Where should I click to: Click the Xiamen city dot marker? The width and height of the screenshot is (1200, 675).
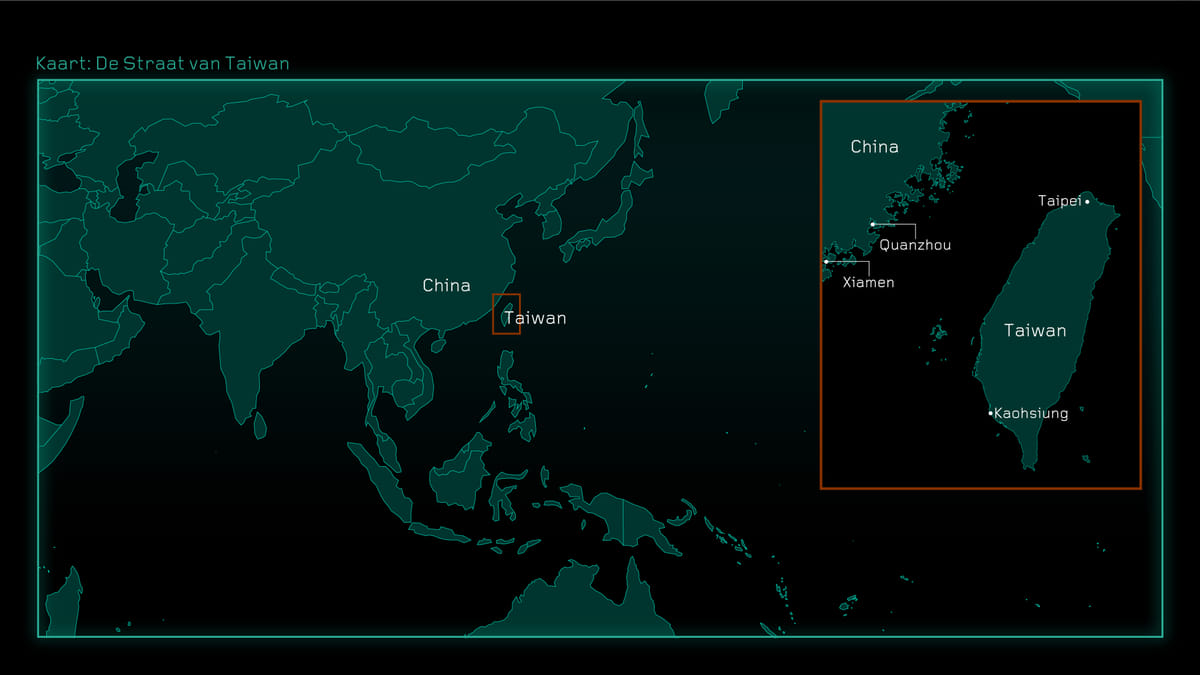click(x=826, y=262)
